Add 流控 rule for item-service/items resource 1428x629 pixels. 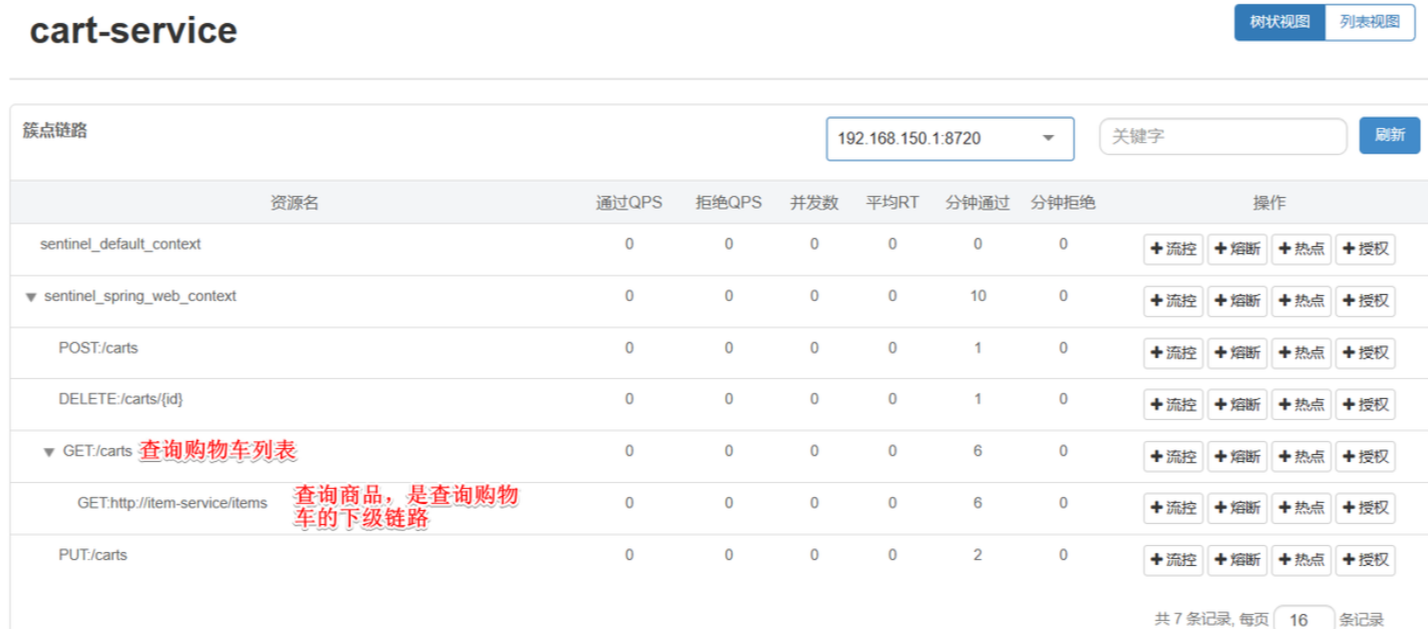point(1173,508)
